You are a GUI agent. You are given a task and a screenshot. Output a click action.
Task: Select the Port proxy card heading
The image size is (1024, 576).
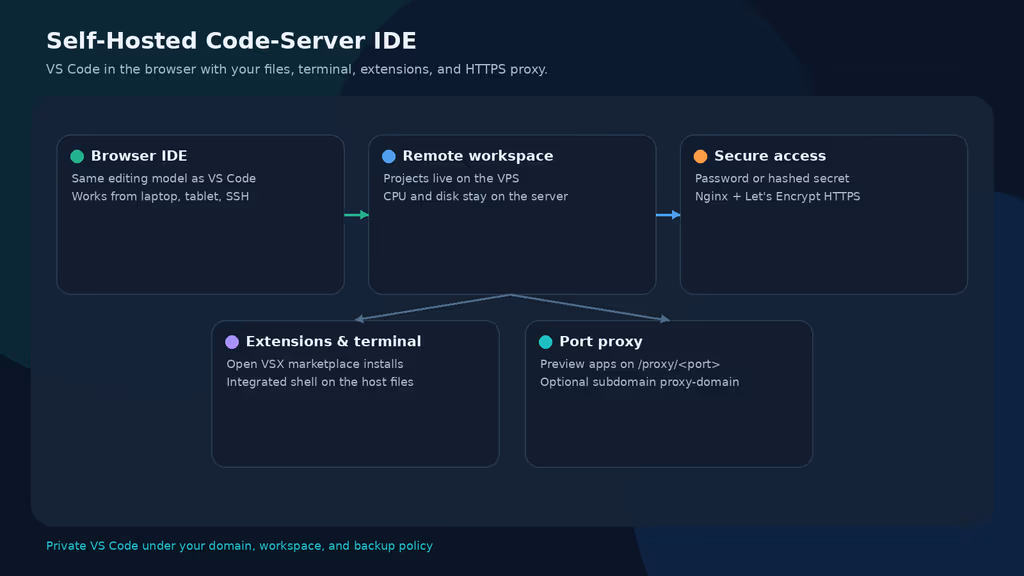[x=601, y=342]
